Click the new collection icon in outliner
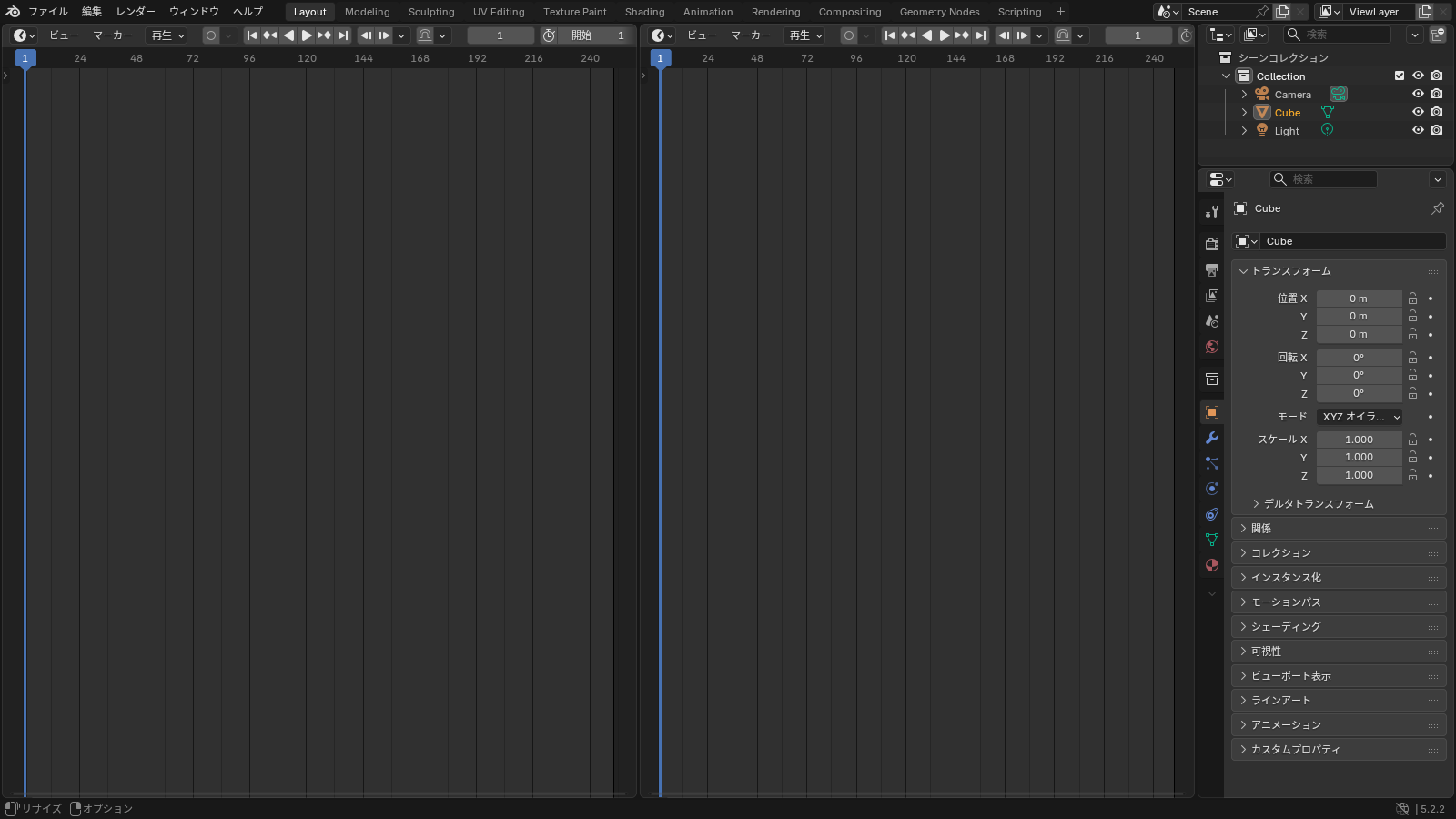Screen dimensions: 1456x819 tap(1438, 35)
